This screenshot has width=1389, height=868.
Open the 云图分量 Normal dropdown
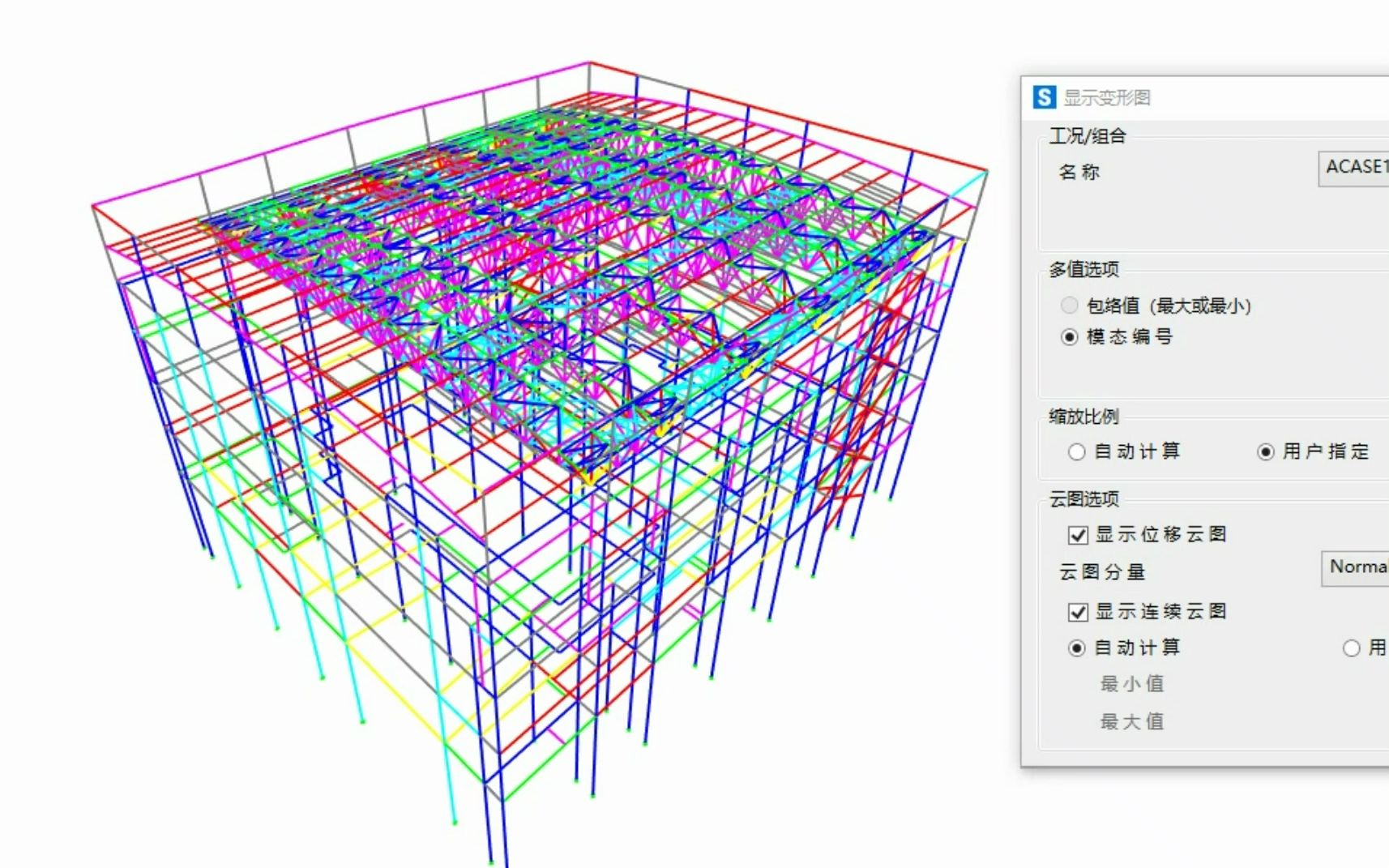(1355, 568)
